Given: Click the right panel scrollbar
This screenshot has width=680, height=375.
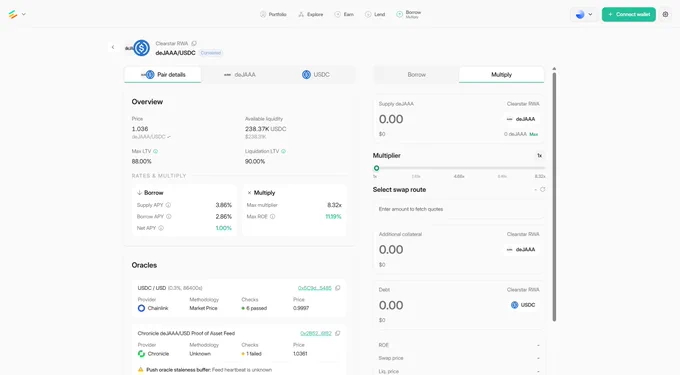Looking at the screenshot, I should point(554,197).
